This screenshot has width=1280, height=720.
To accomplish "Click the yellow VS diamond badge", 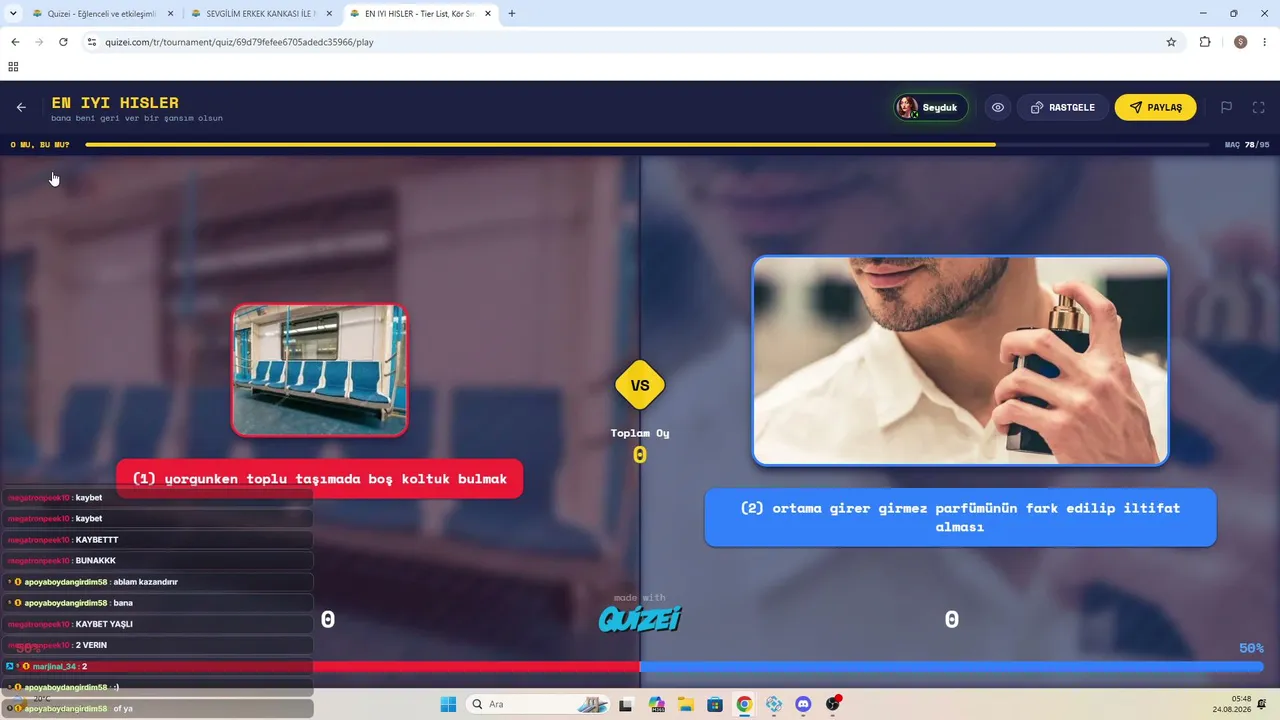I will click(x=640, y=385).
